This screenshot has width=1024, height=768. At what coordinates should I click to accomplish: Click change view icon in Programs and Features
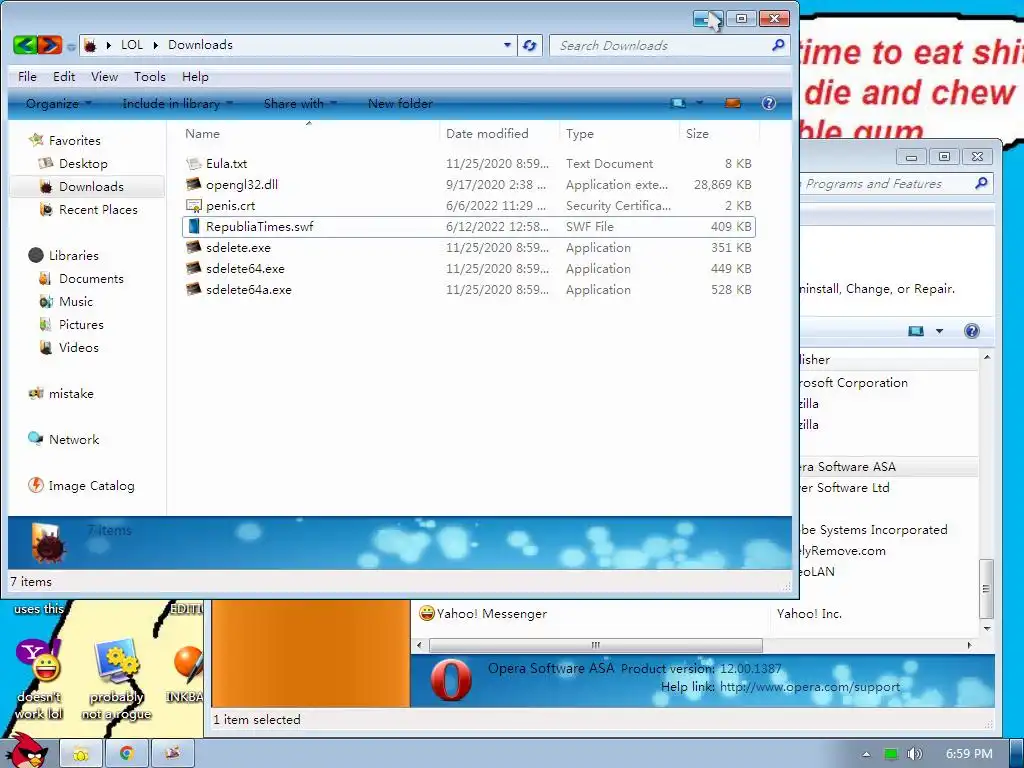(x=916, y=331)
